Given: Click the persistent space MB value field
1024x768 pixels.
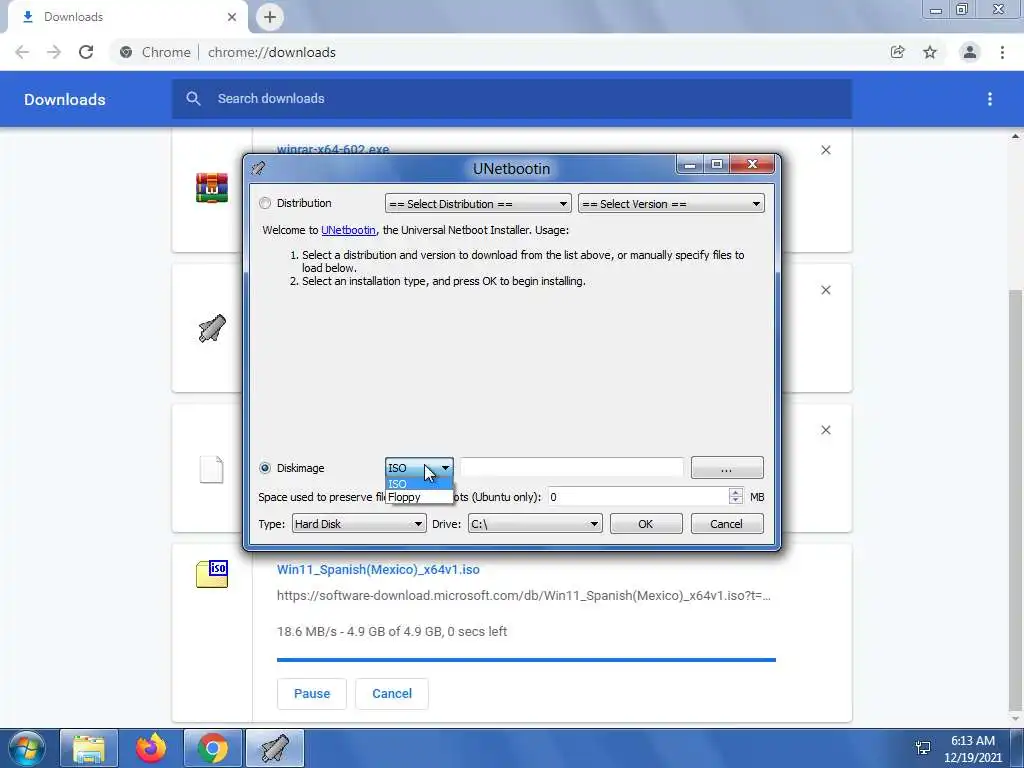Looking at the screenshot, I should (637, 497).
